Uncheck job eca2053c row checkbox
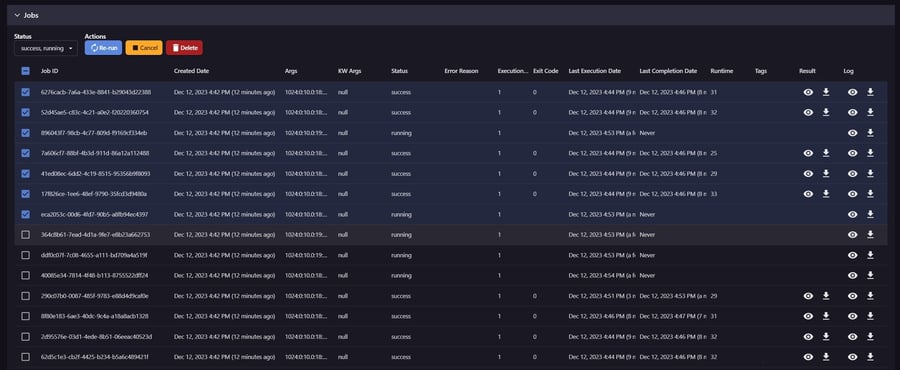Screen dimensions: 900x370 point(25,214)
